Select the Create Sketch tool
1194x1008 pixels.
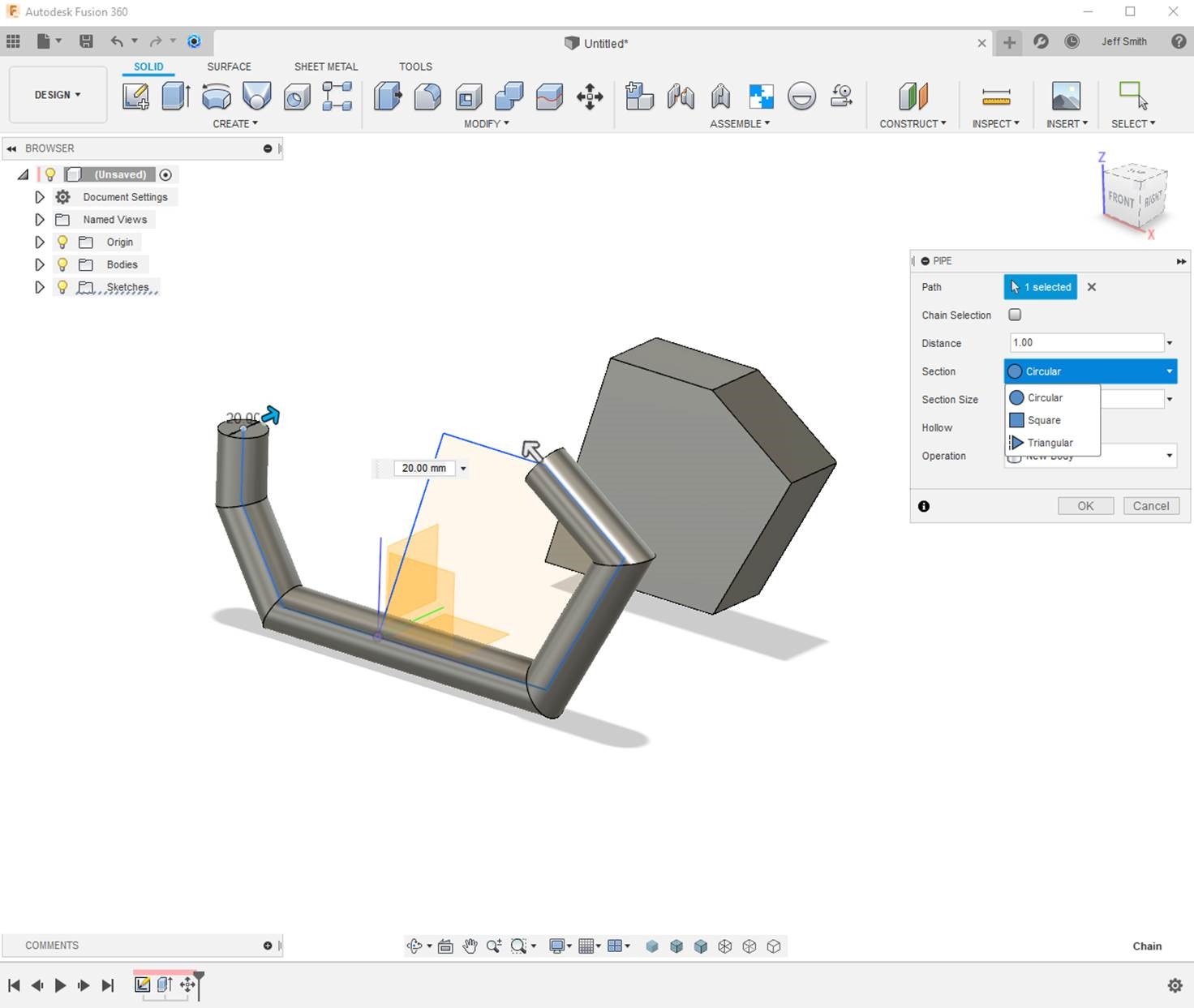pos(135,96)
